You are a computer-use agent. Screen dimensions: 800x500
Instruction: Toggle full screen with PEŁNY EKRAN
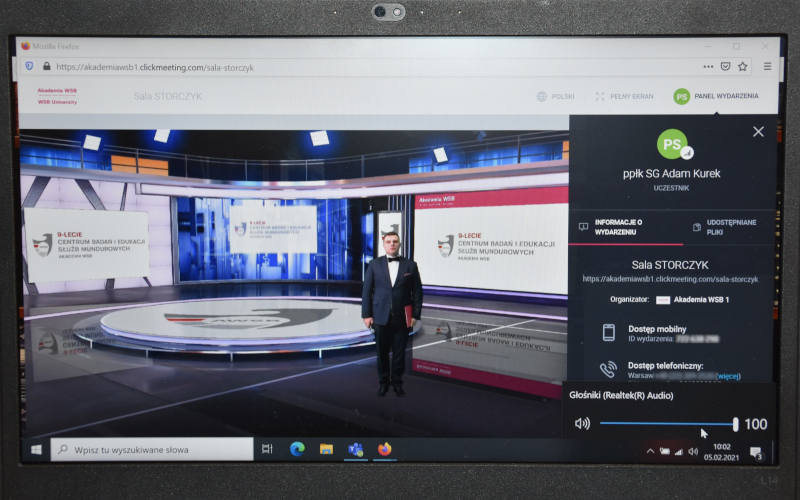[625, 97]
